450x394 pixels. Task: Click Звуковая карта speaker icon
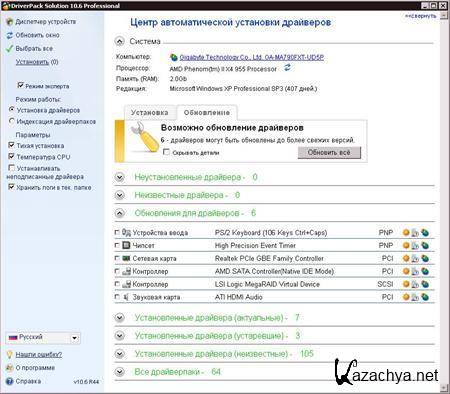coord(126,297)
